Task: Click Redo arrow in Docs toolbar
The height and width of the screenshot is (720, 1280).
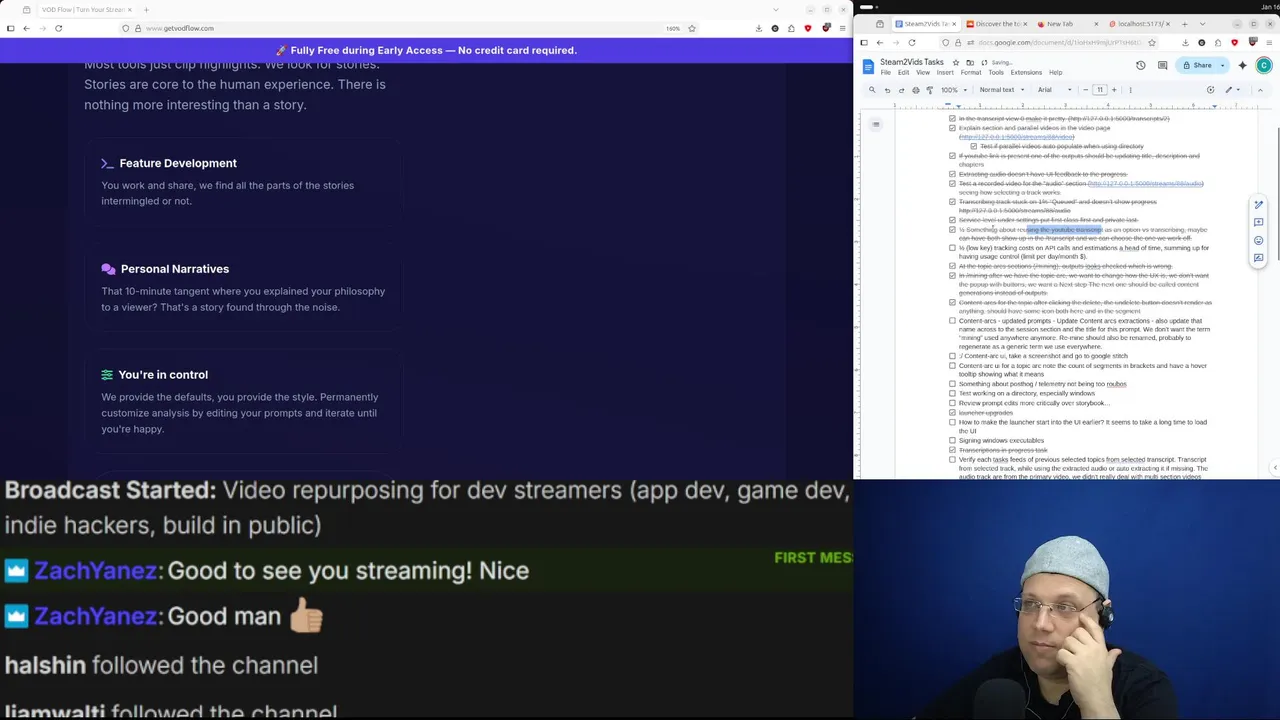Action: [x=901, y=90]
